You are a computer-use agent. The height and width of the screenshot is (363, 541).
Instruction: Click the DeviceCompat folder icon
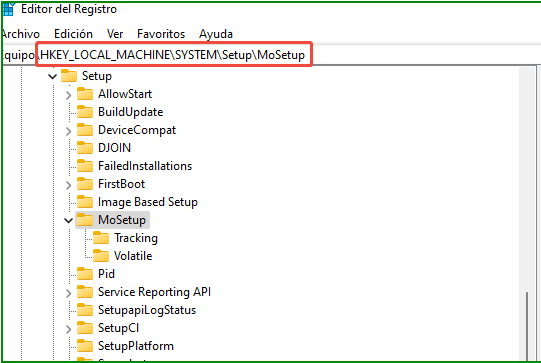(85, 130)
